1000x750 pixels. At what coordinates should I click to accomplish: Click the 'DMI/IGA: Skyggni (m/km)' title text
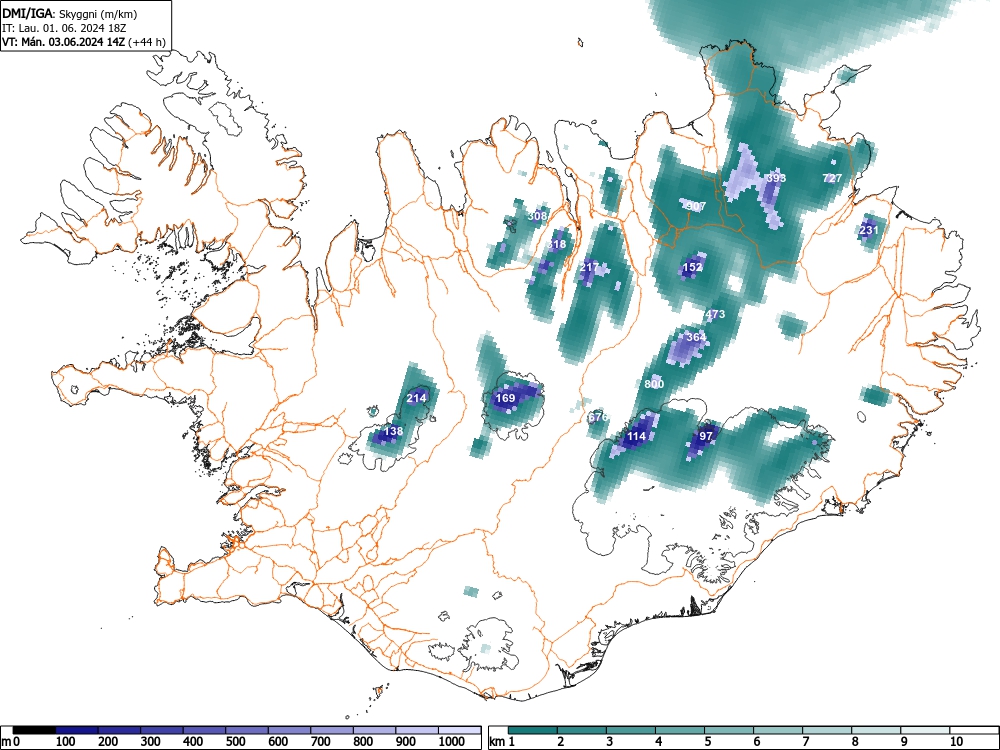[x=70, y=14]
